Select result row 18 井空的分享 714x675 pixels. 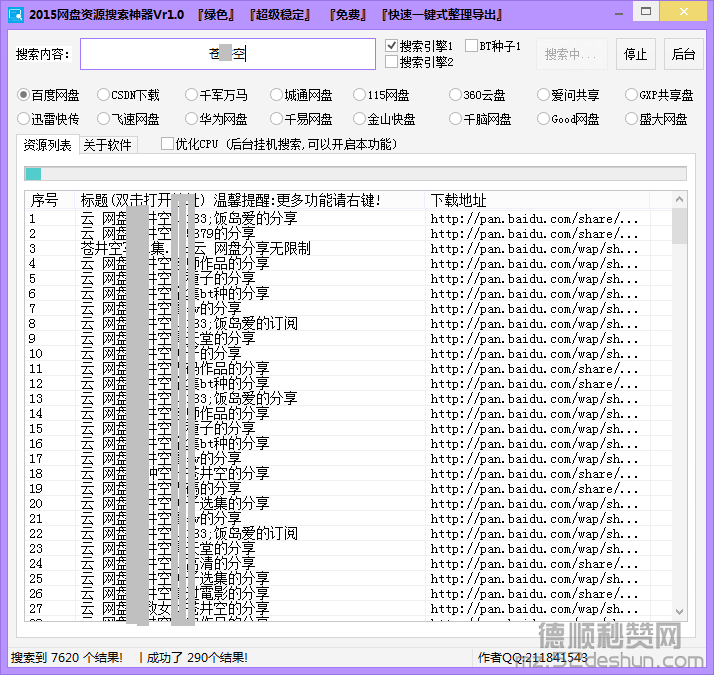click(348, 474)
